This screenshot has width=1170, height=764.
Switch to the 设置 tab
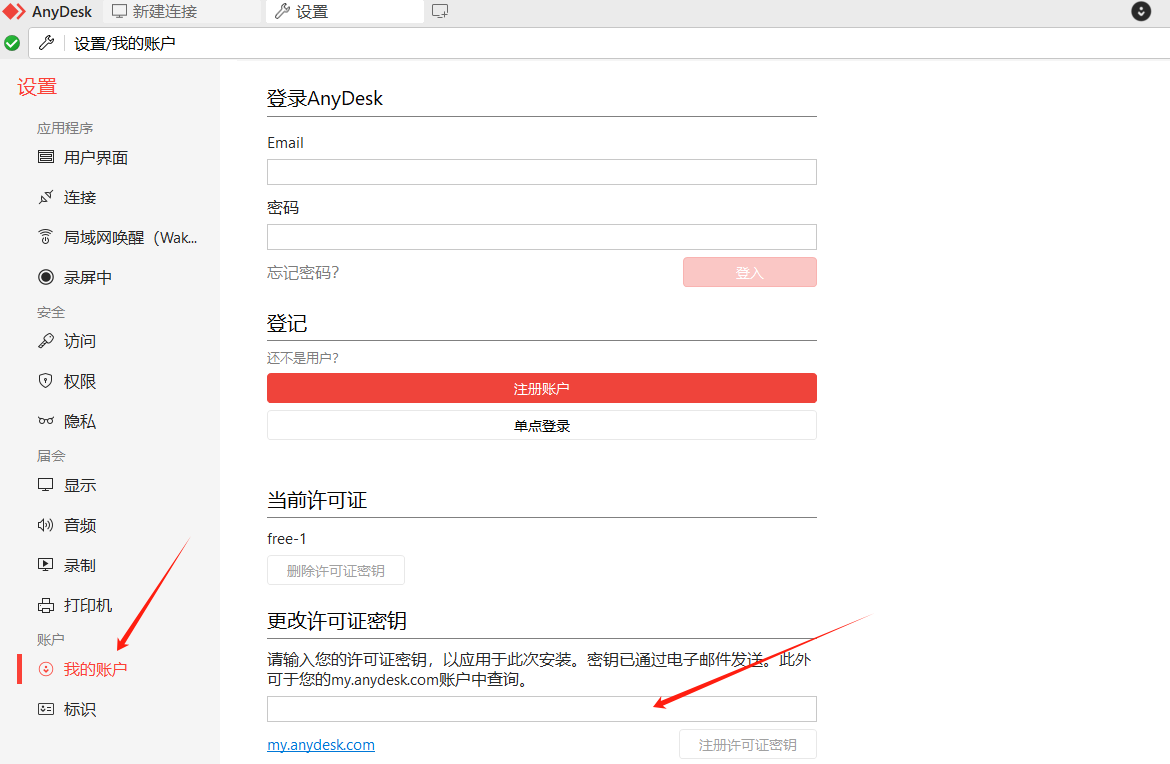coord(344,11)
